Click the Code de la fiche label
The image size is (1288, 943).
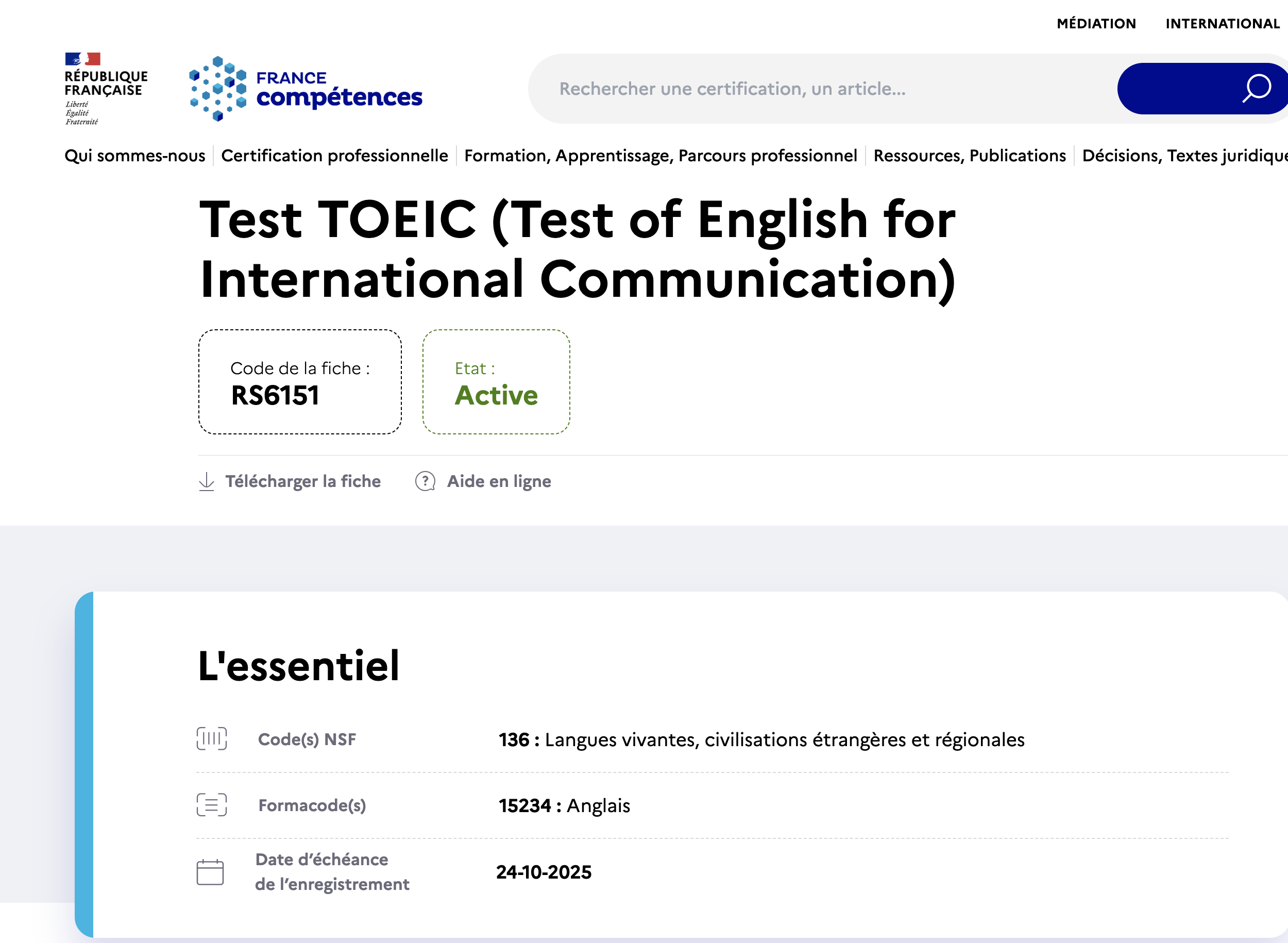[300, 368]
